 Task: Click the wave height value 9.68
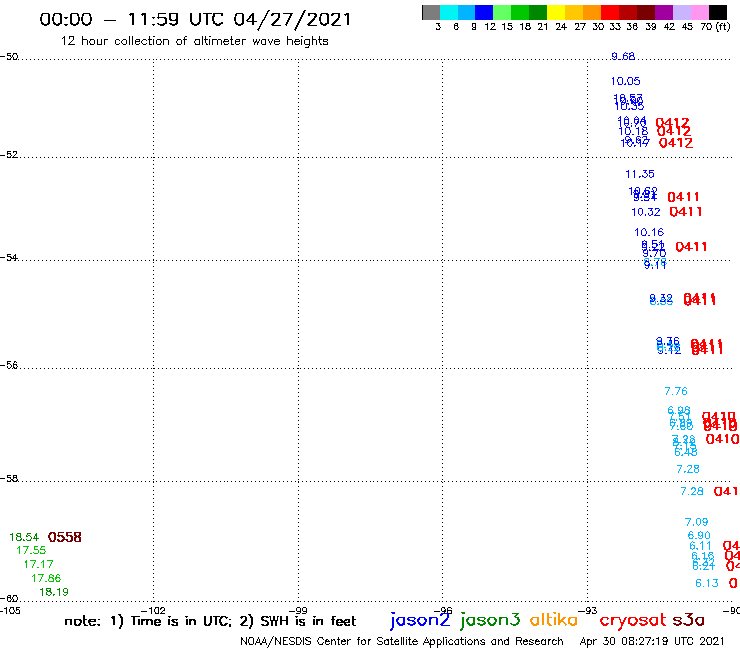coord(623,56)
